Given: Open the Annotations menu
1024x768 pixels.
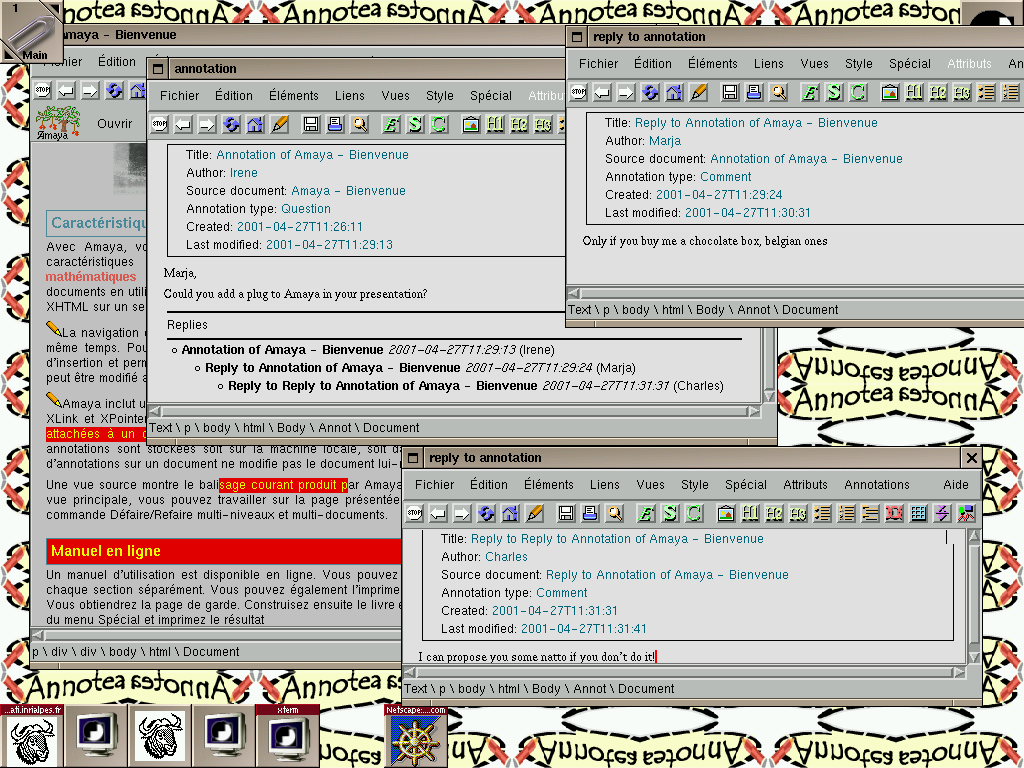Looking at the screenshot, I should [876, 485].
